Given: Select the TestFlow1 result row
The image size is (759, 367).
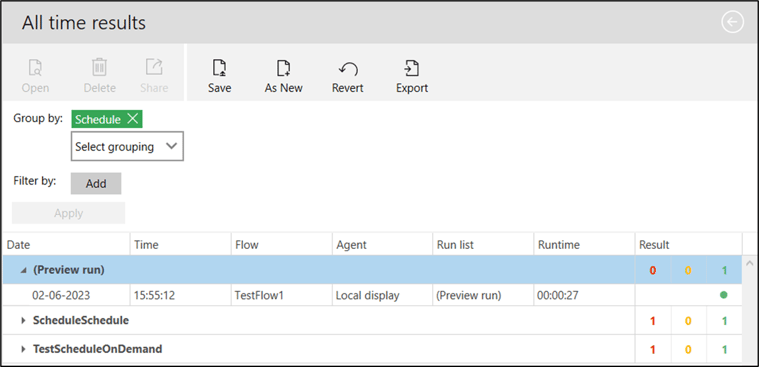Looking at the screenshot, I should click(x=372, y=295).
